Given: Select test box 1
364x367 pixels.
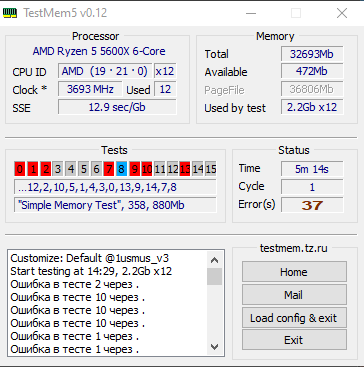Looking at the screenshot, I should (32, 169).
